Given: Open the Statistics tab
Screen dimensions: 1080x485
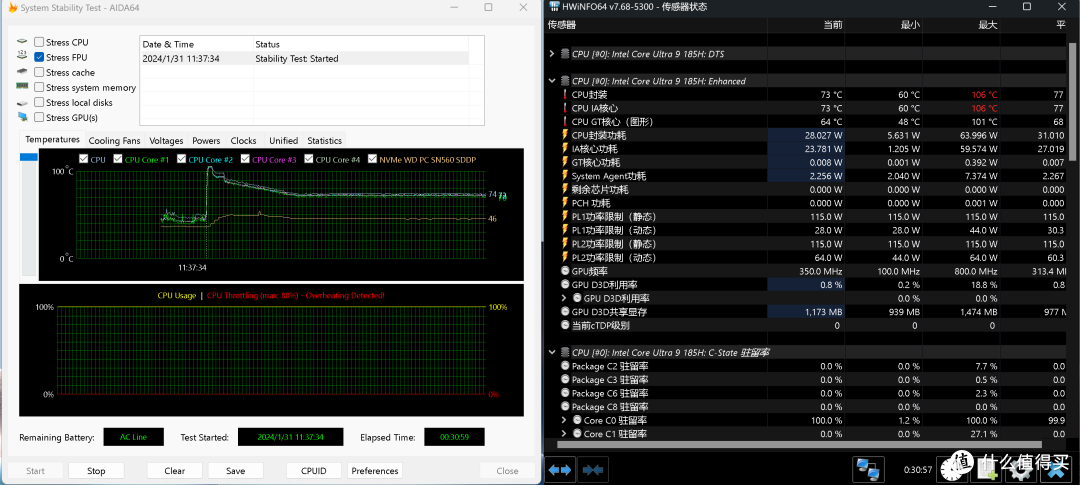Looking at the screenshot, I should point(324,141).
